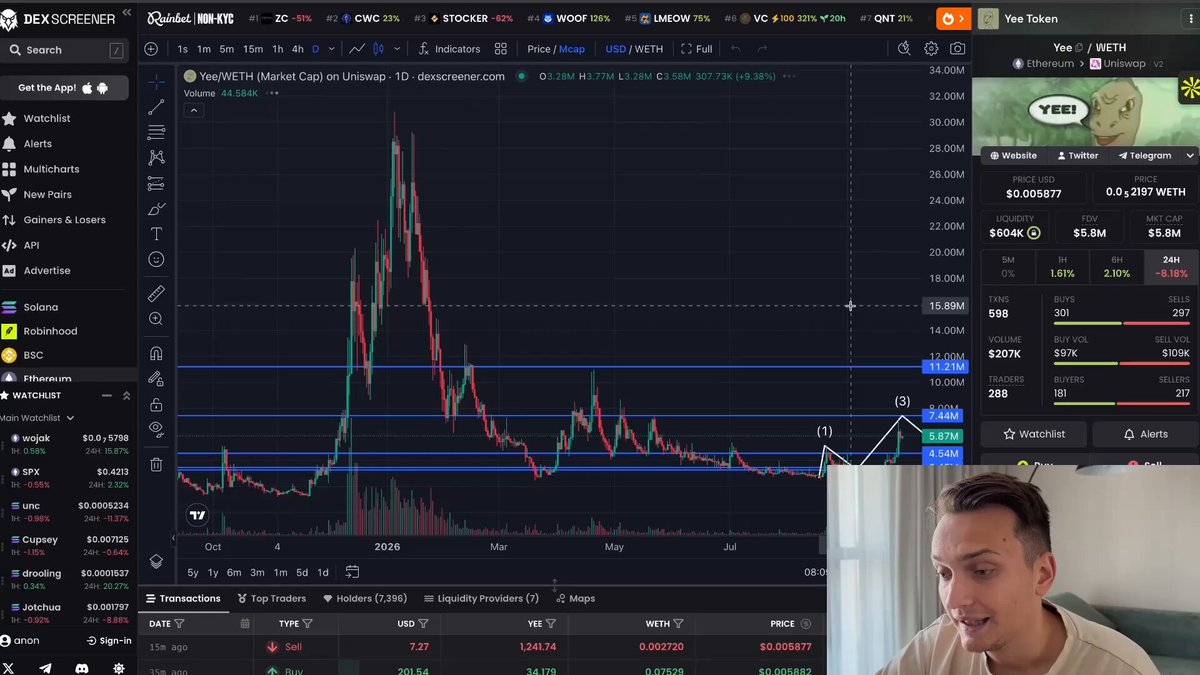Click the add symbol plus icon
The height and width of the screenshot is (675, 1200).
(x=151, y=49)
